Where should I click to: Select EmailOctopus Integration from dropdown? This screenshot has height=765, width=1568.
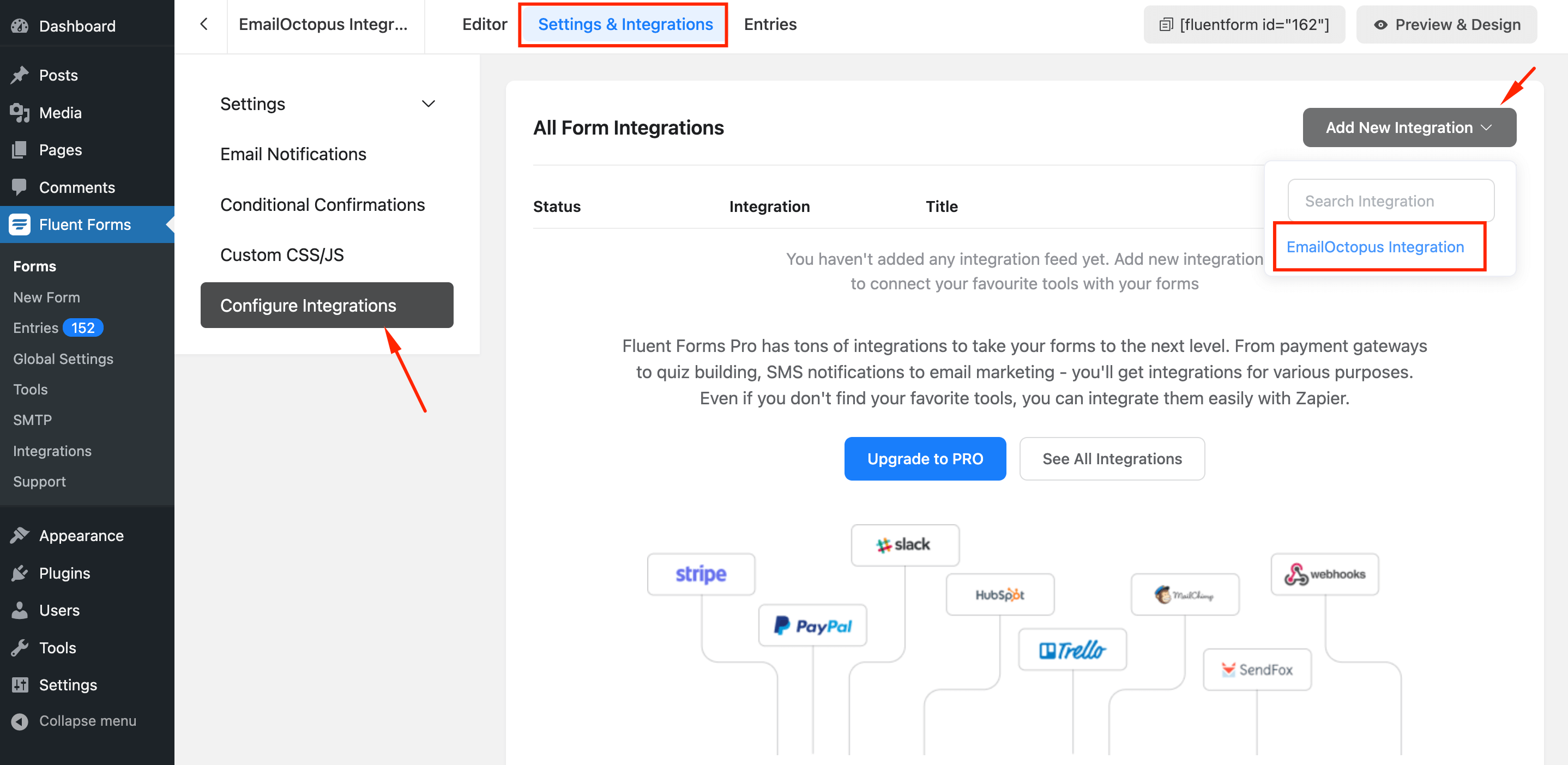click(x=1374, y=247)
